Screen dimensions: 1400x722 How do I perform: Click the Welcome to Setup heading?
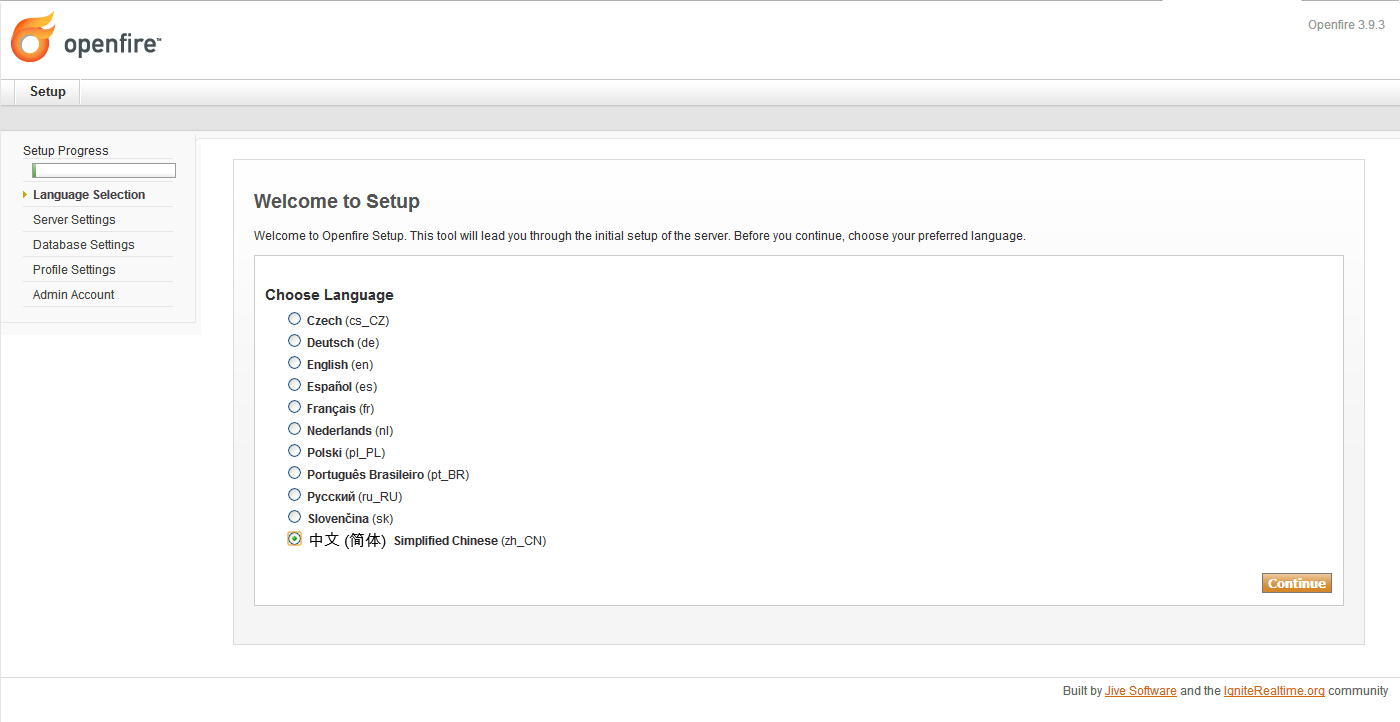[x=337, y=201]
